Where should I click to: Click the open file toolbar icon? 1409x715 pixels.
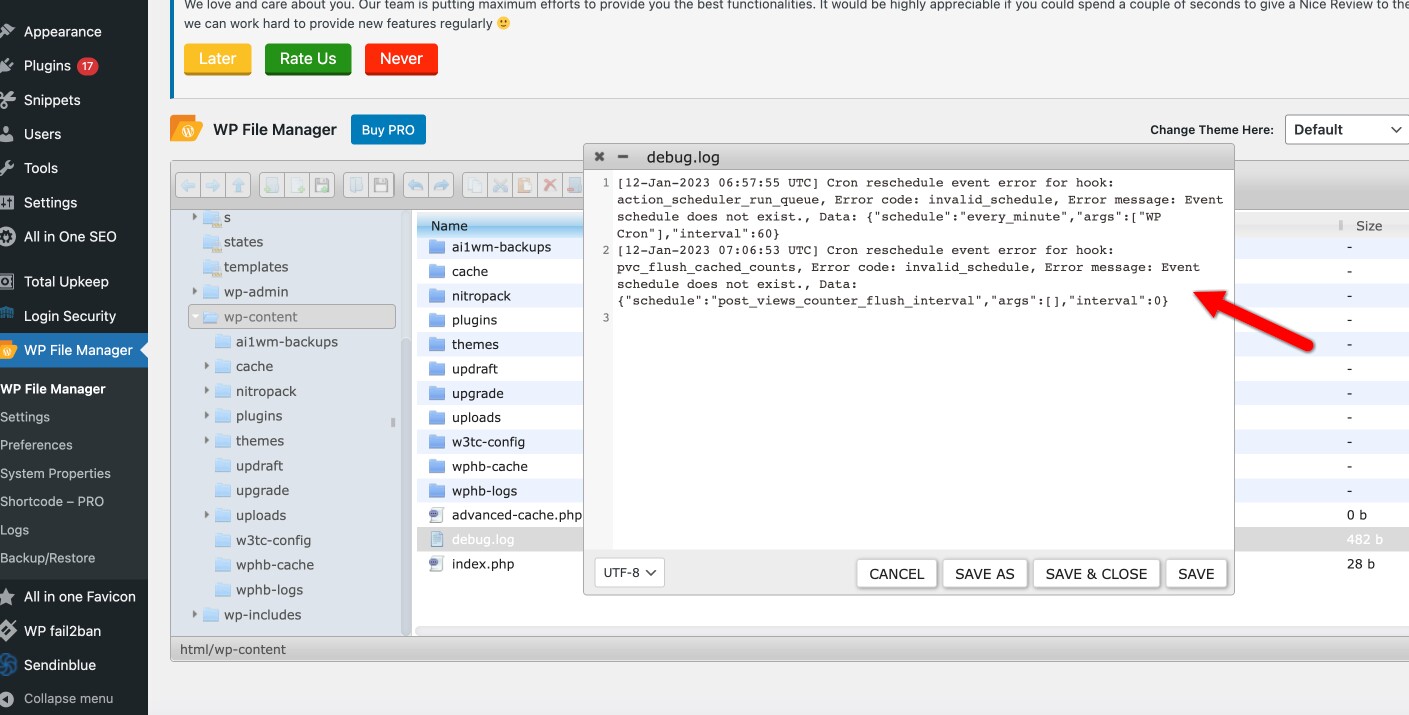click(355, 185)
